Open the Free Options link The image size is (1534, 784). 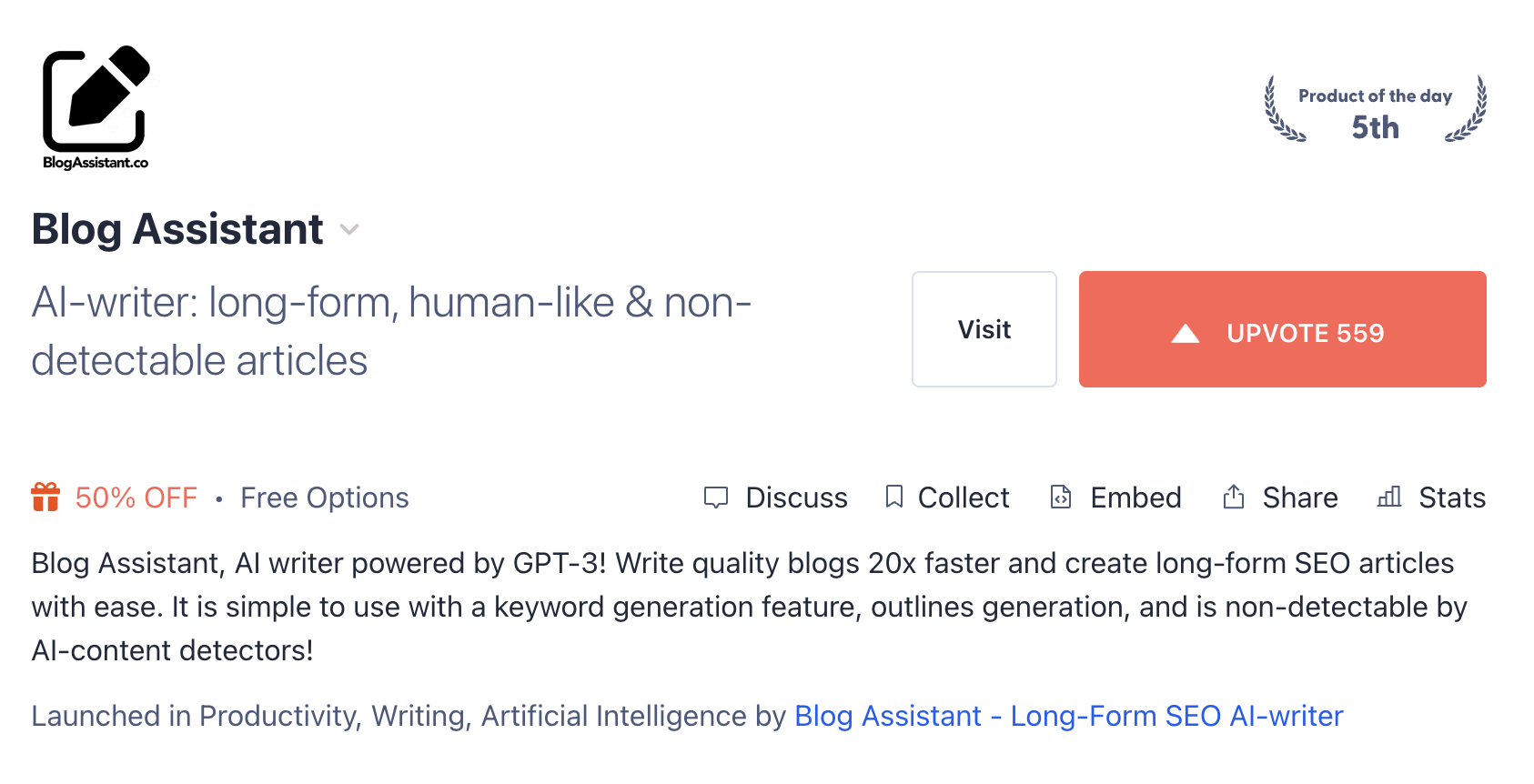click(x=325, y=498)
